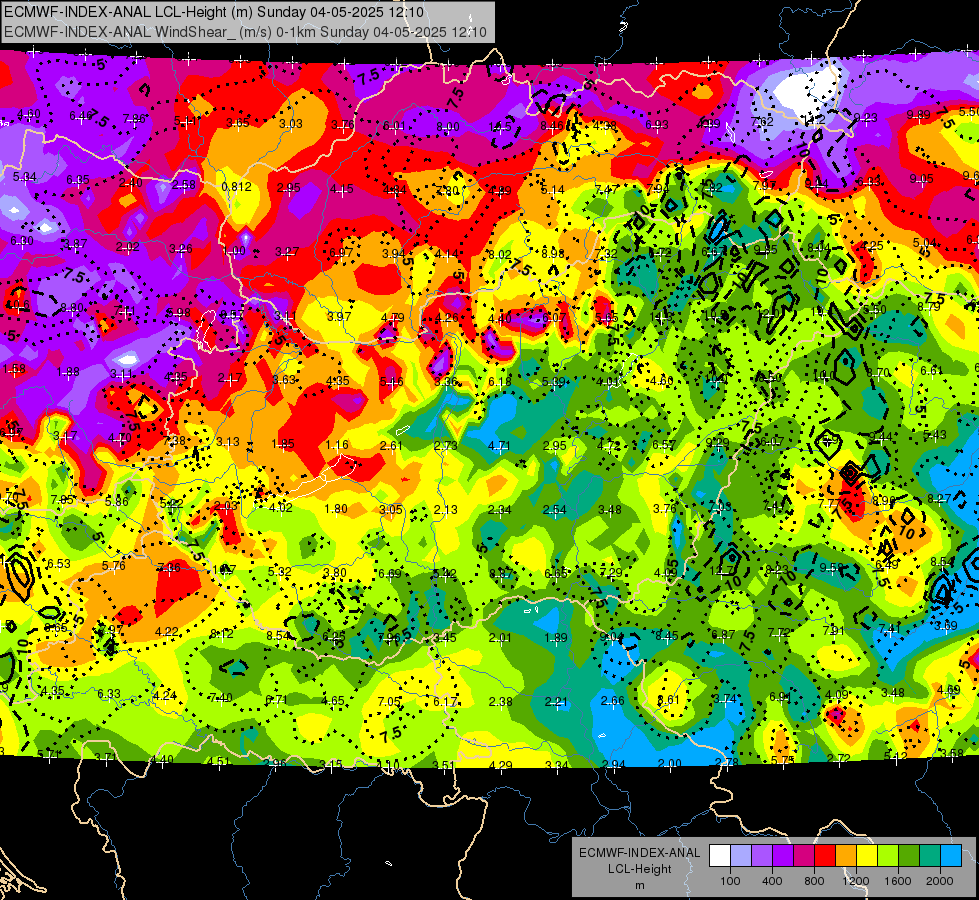Click the 1.80 shear value
Viewport: 979px width, 900px height.
pos(336,508)
